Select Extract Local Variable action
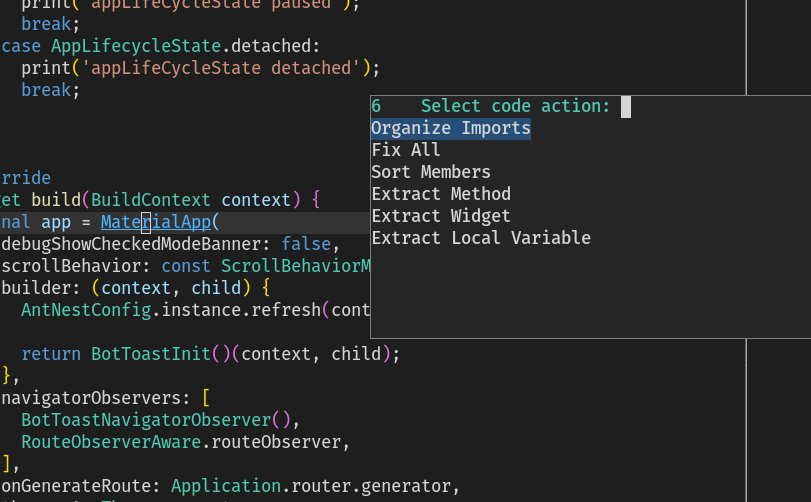The height and width of the screenshot is (502, 811). [x=481, y=238]
